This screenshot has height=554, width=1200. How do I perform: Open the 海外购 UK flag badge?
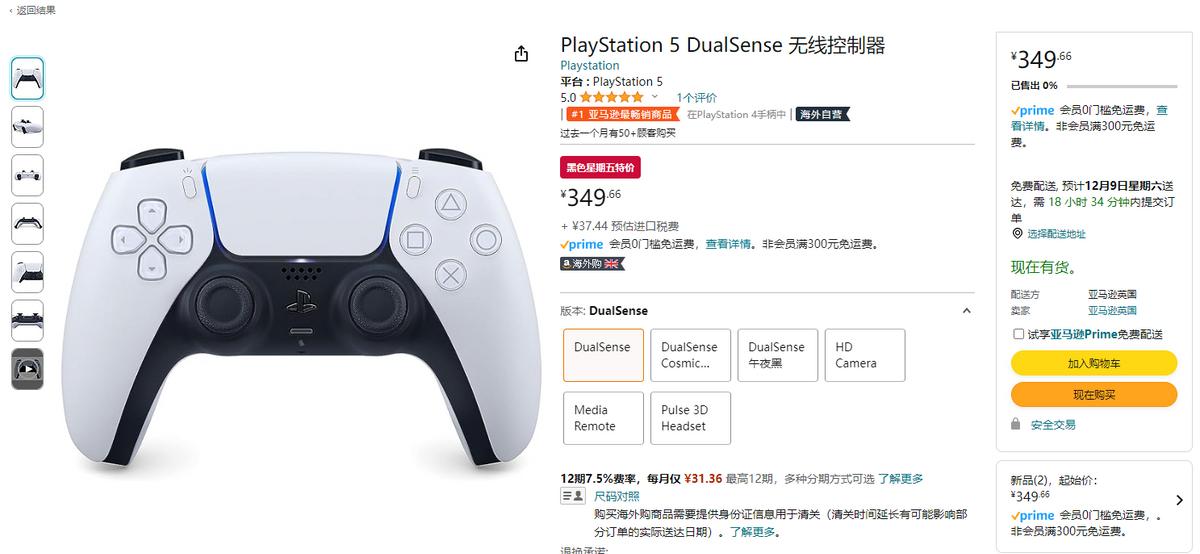(592, 264)
